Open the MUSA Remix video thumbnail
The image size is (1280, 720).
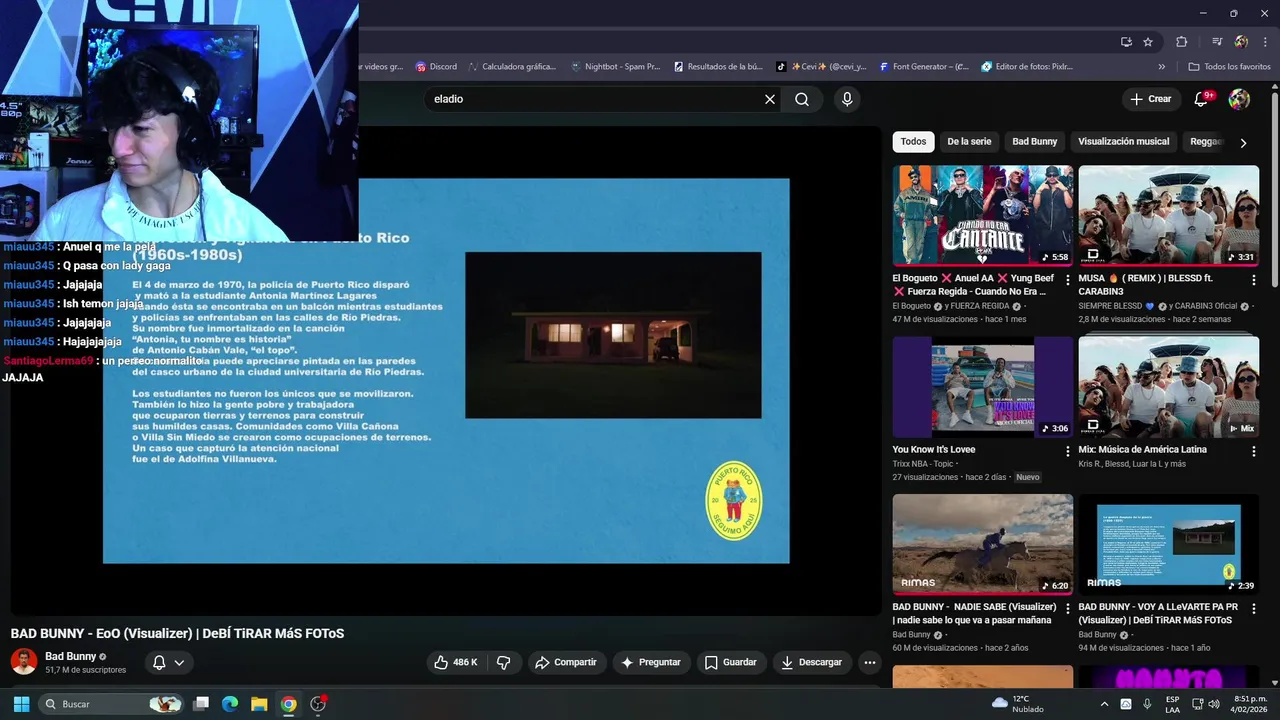pos(1168,215)
